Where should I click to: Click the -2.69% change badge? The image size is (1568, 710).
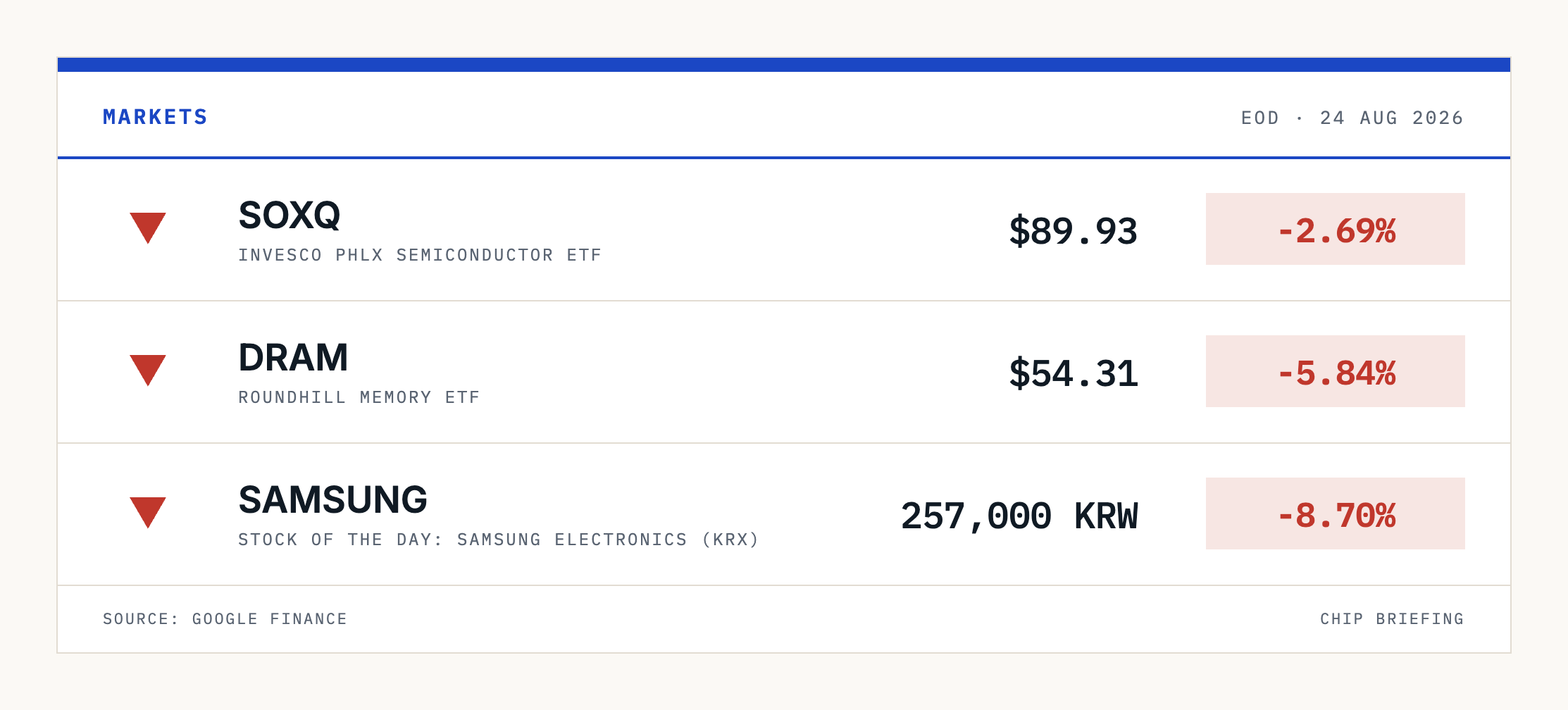[x=1336, y=229]
